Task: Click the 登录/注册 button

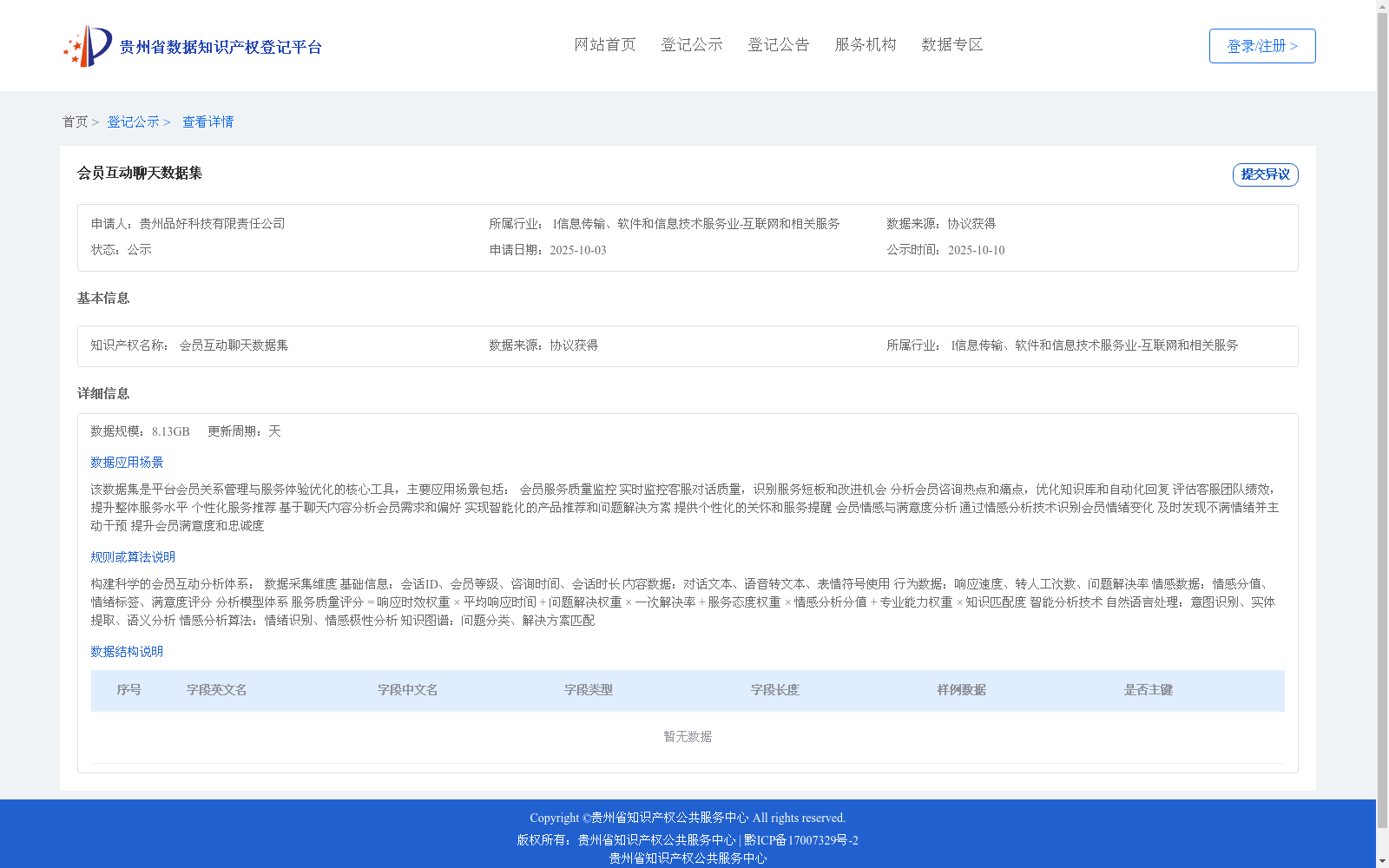Action: [1262, 46]
